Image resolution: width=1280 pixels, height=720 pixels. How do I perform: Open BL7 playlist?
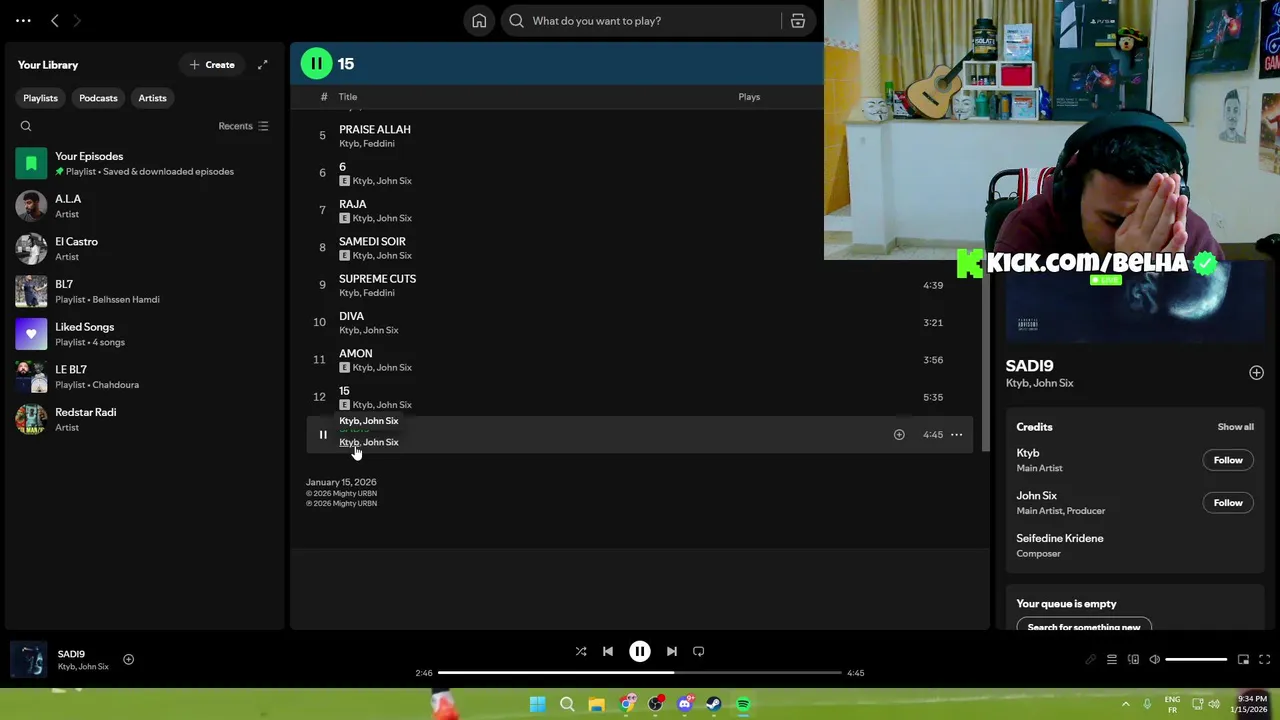[145, 292]
